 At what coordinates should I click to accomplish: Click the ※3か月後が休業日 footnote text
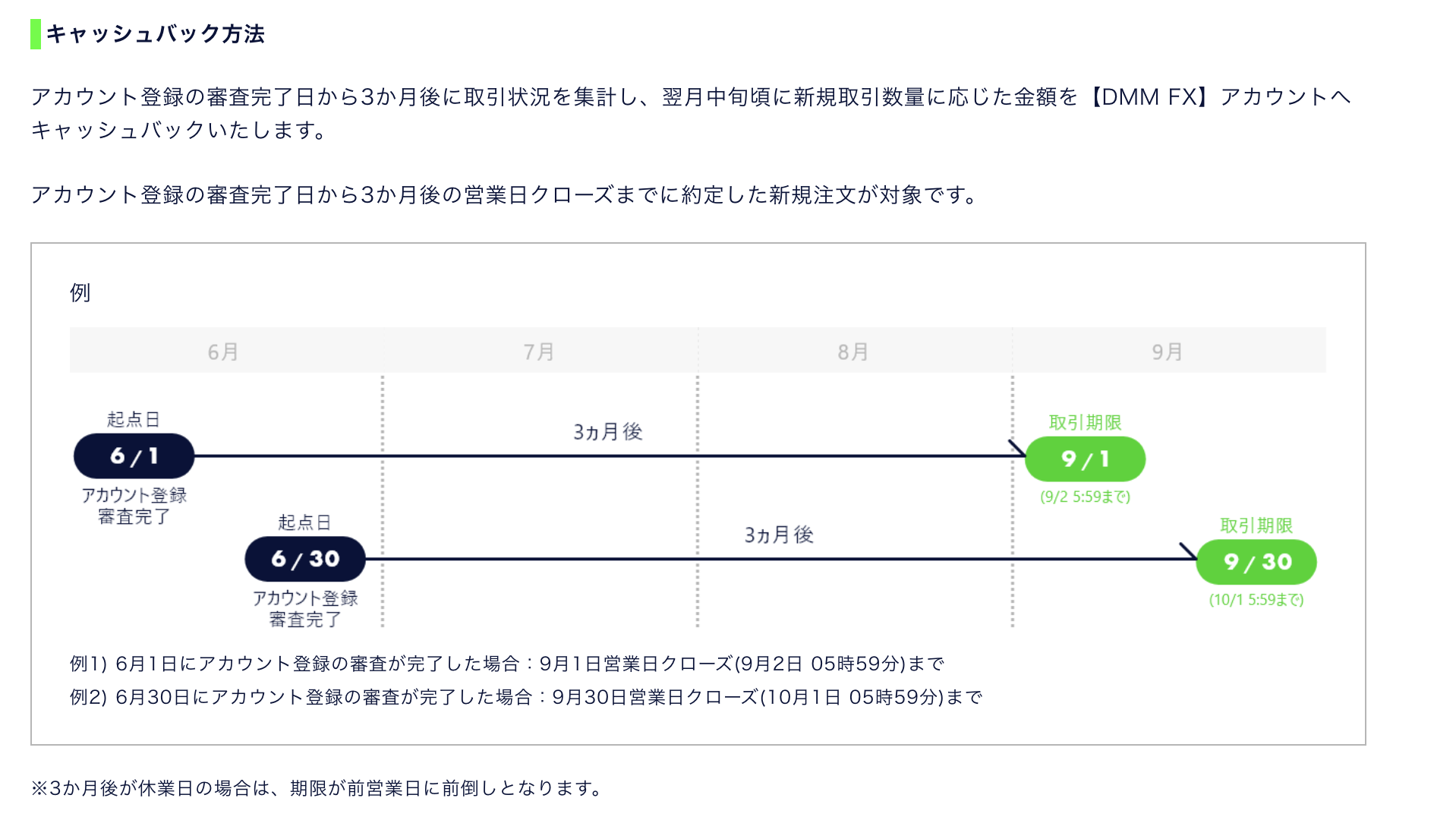pyautogui.click(x=317, y=788)
